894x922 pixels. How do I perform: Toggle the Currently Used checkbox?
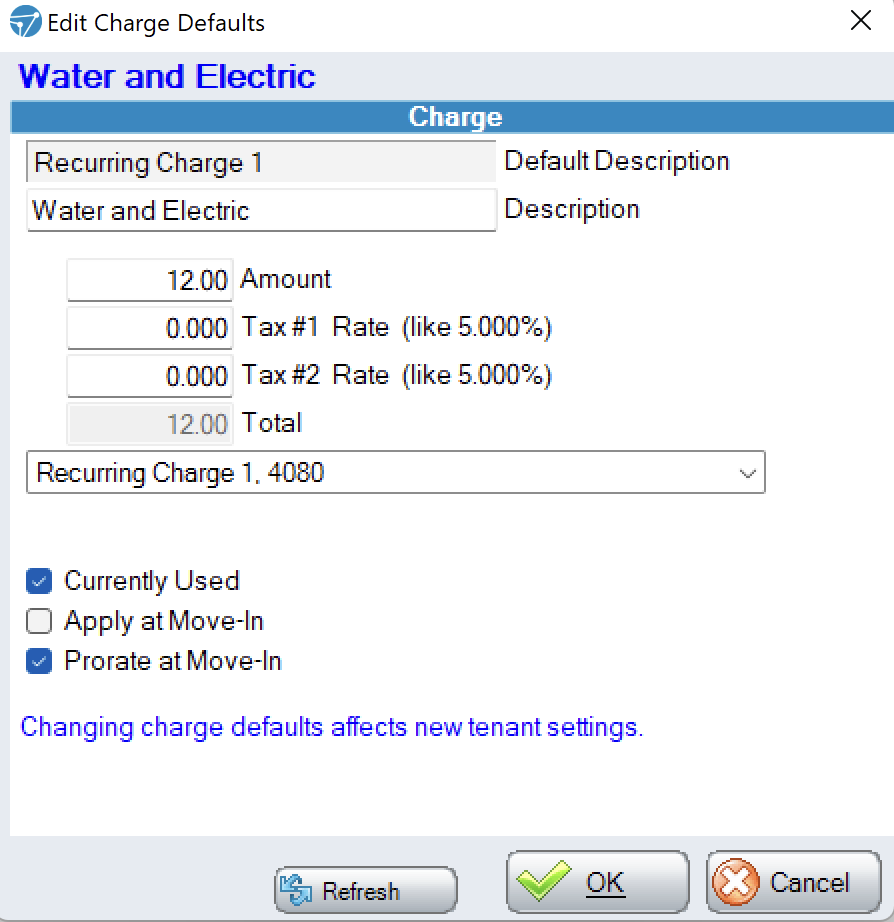tap(39, 581)
